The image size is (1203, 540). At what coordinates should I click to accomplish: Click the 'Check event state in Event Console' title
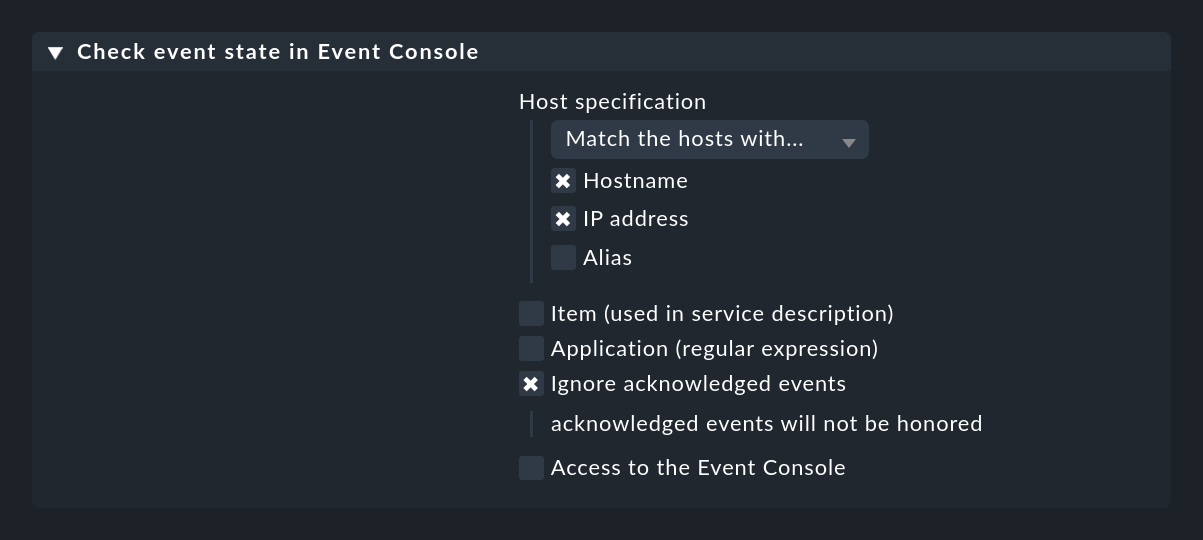point(278,52)
